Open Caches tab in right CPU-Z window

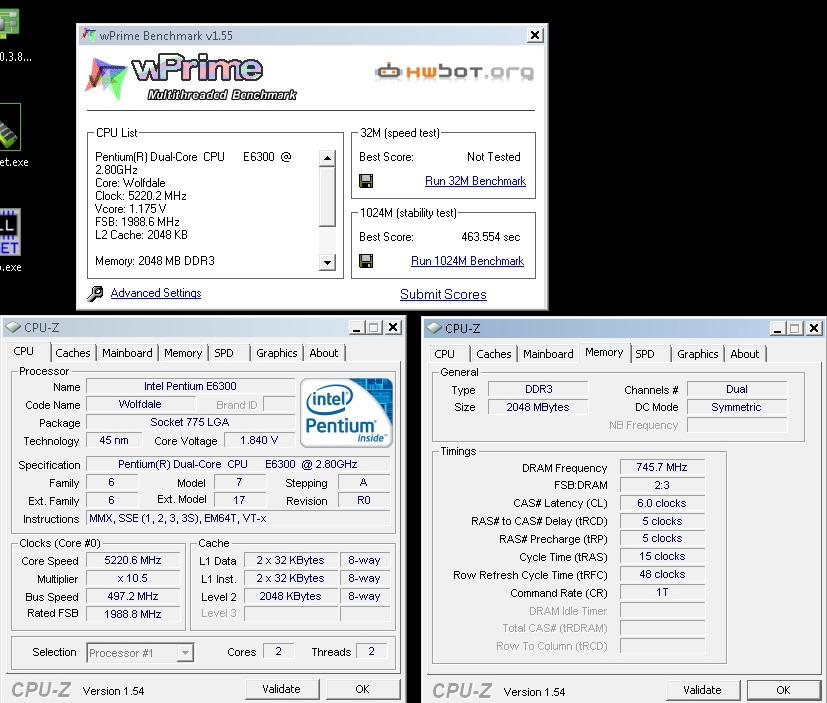pos(494,354)
